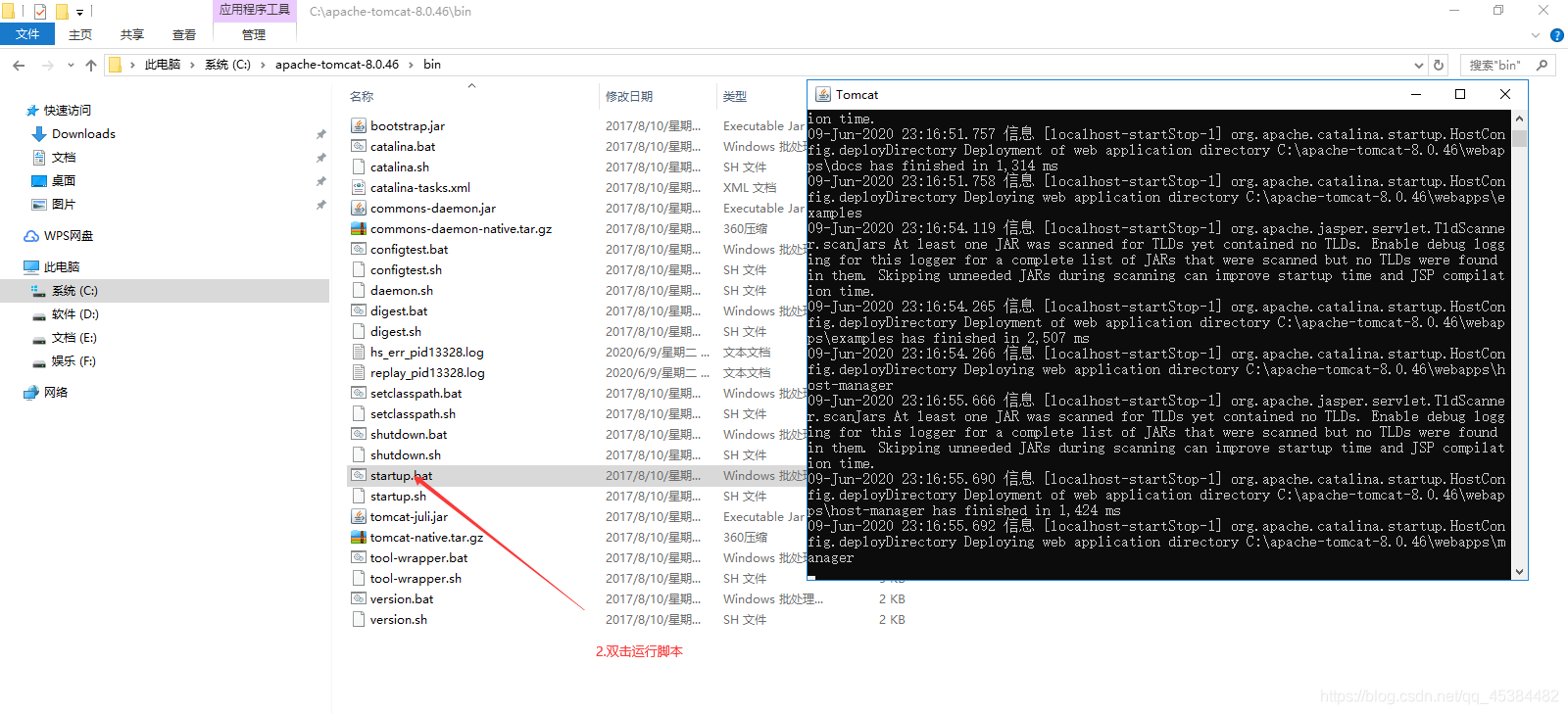The width and height of the screenshot is (1568, 714).
Task: Open 软件 (D:) drive
Action: 75,314
